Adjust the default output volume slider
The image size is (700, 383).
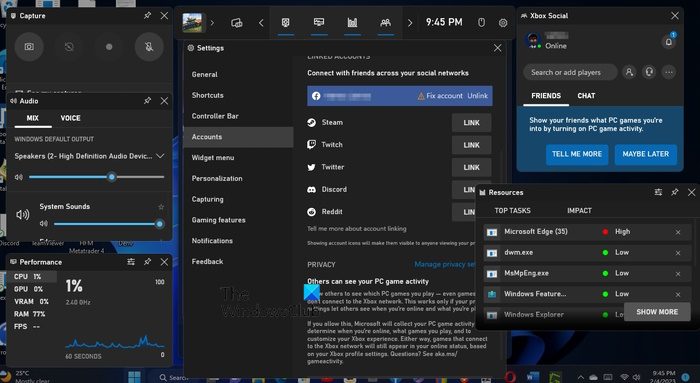click(x=96, y=177)
